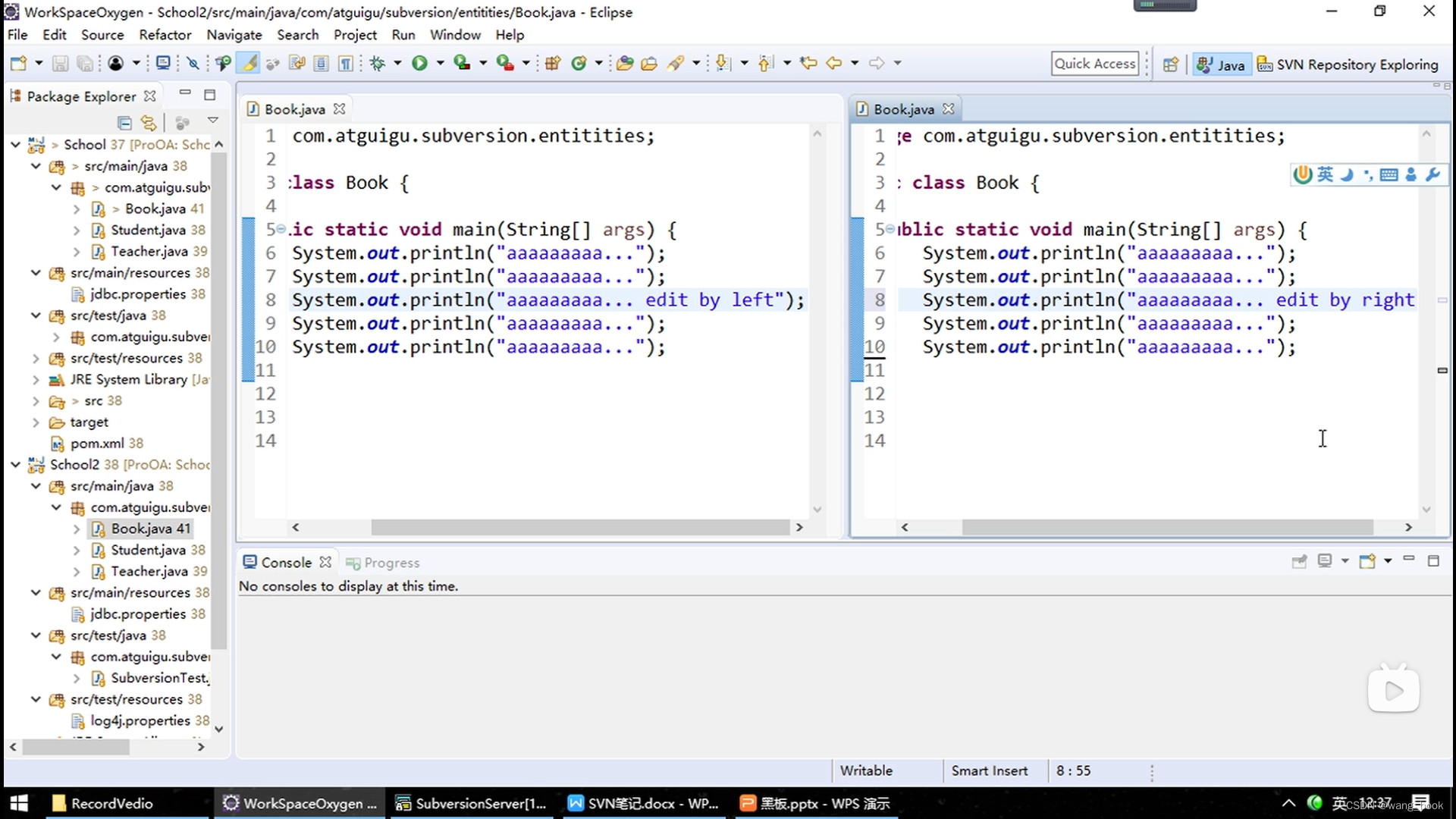Image resolution: width=1456 pixels, height=819 pixels.
Task: Click the Open Task folder icon
Action: tap(649, 64)
